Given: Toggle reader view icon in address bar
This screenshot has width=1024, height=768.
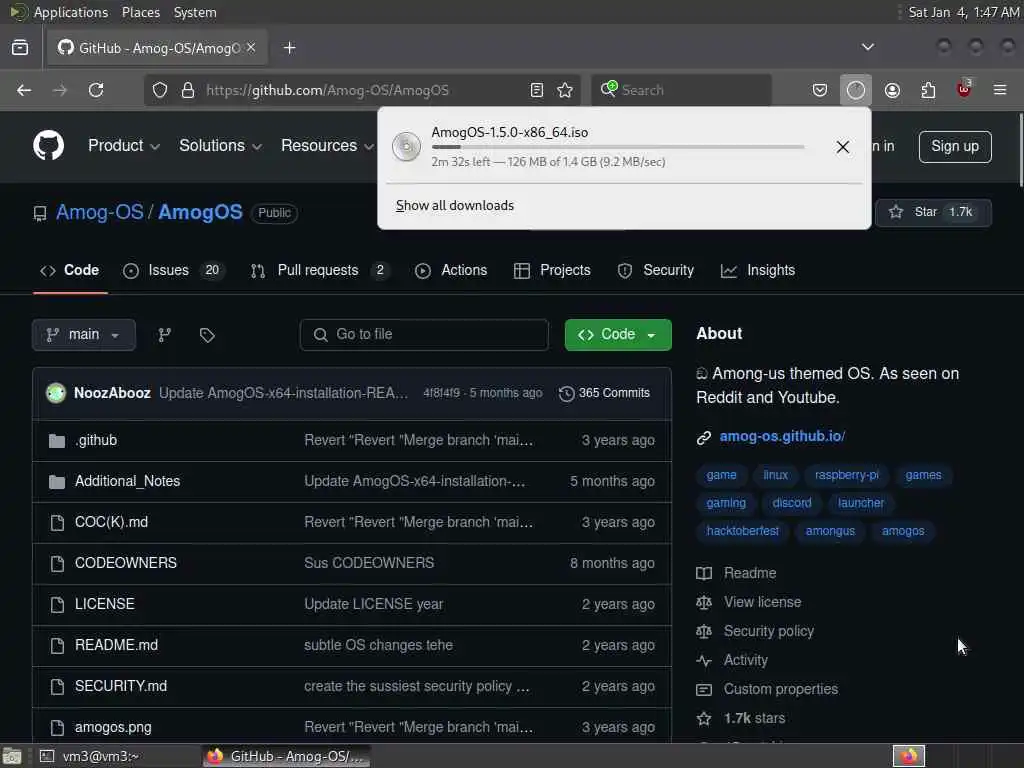Looking at the screenshot, I should click(x=537, y=90).
